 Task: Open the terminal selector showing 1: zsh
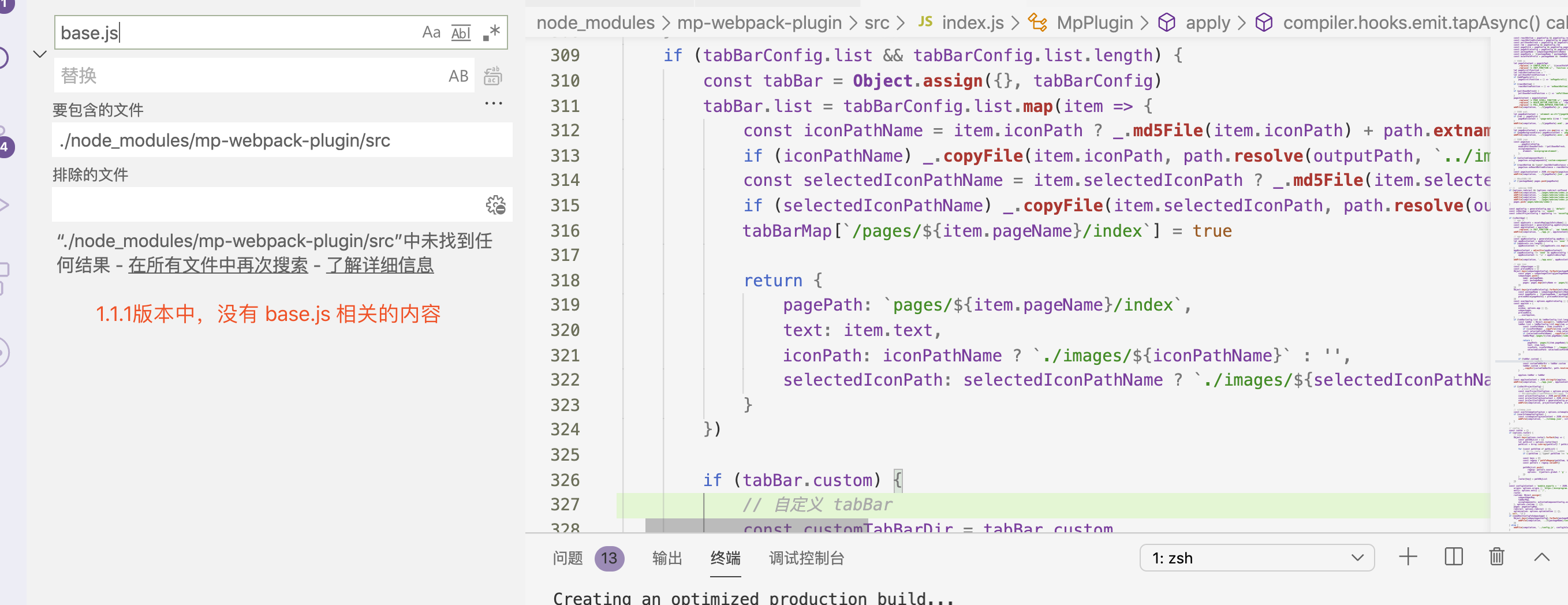tap(1256, 558)
